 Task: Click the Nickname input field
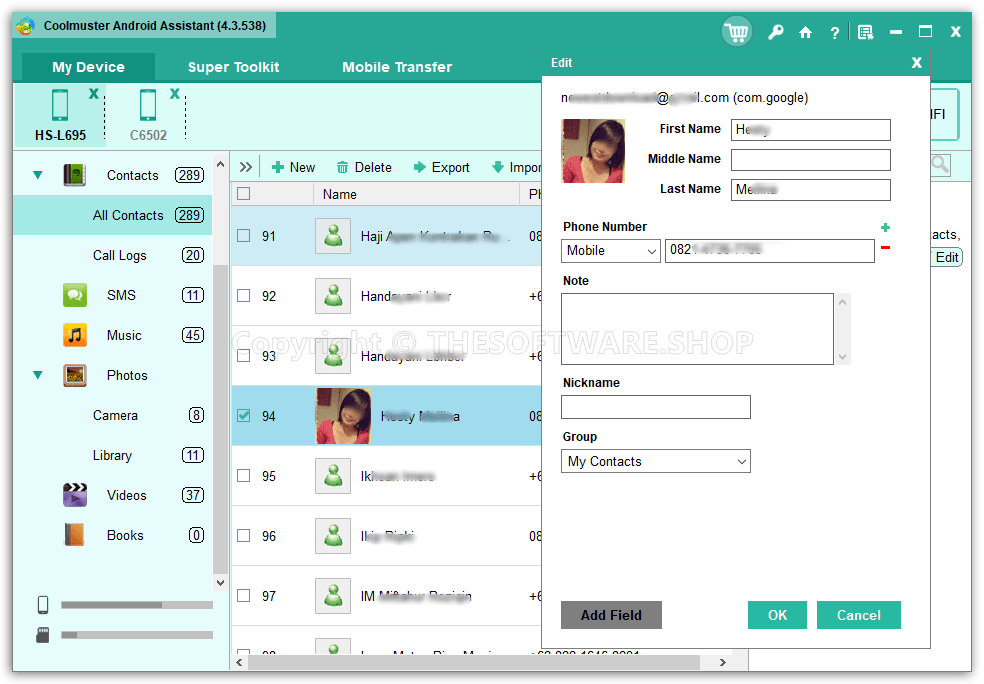pyautogui.click(x=656, y=407)
